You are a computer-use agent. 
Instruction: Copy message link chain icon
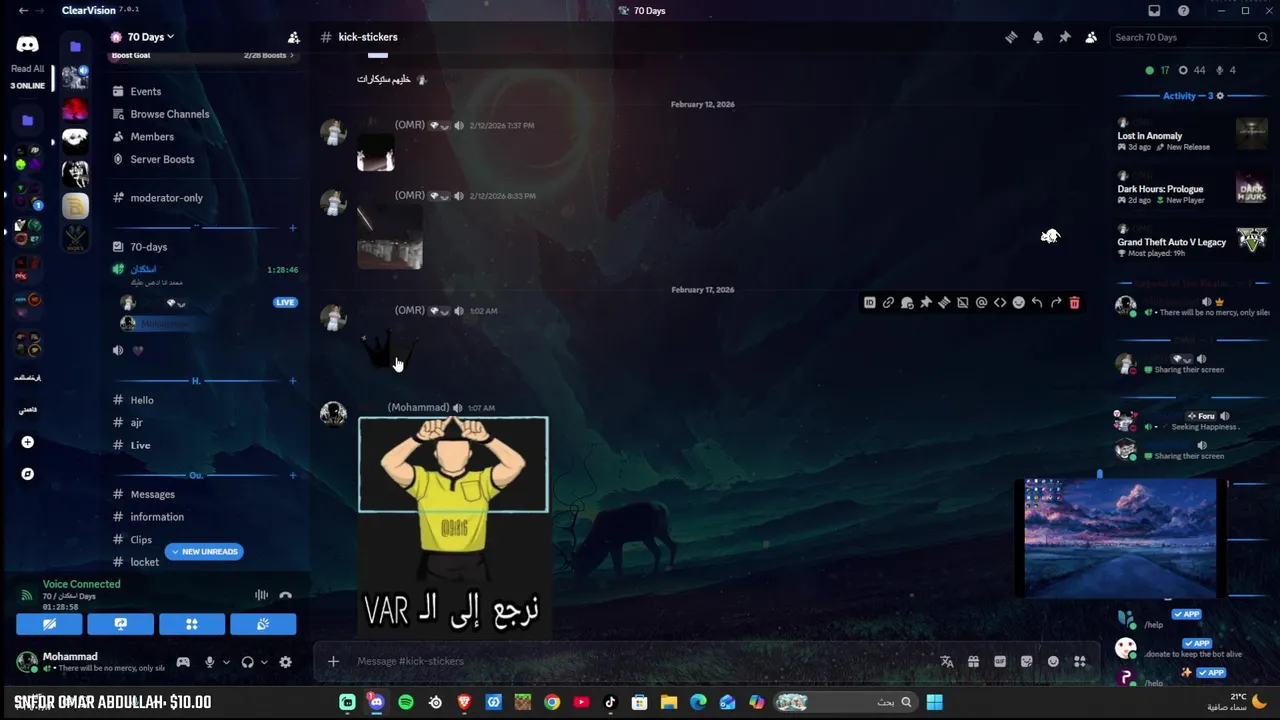pos(888,303)
